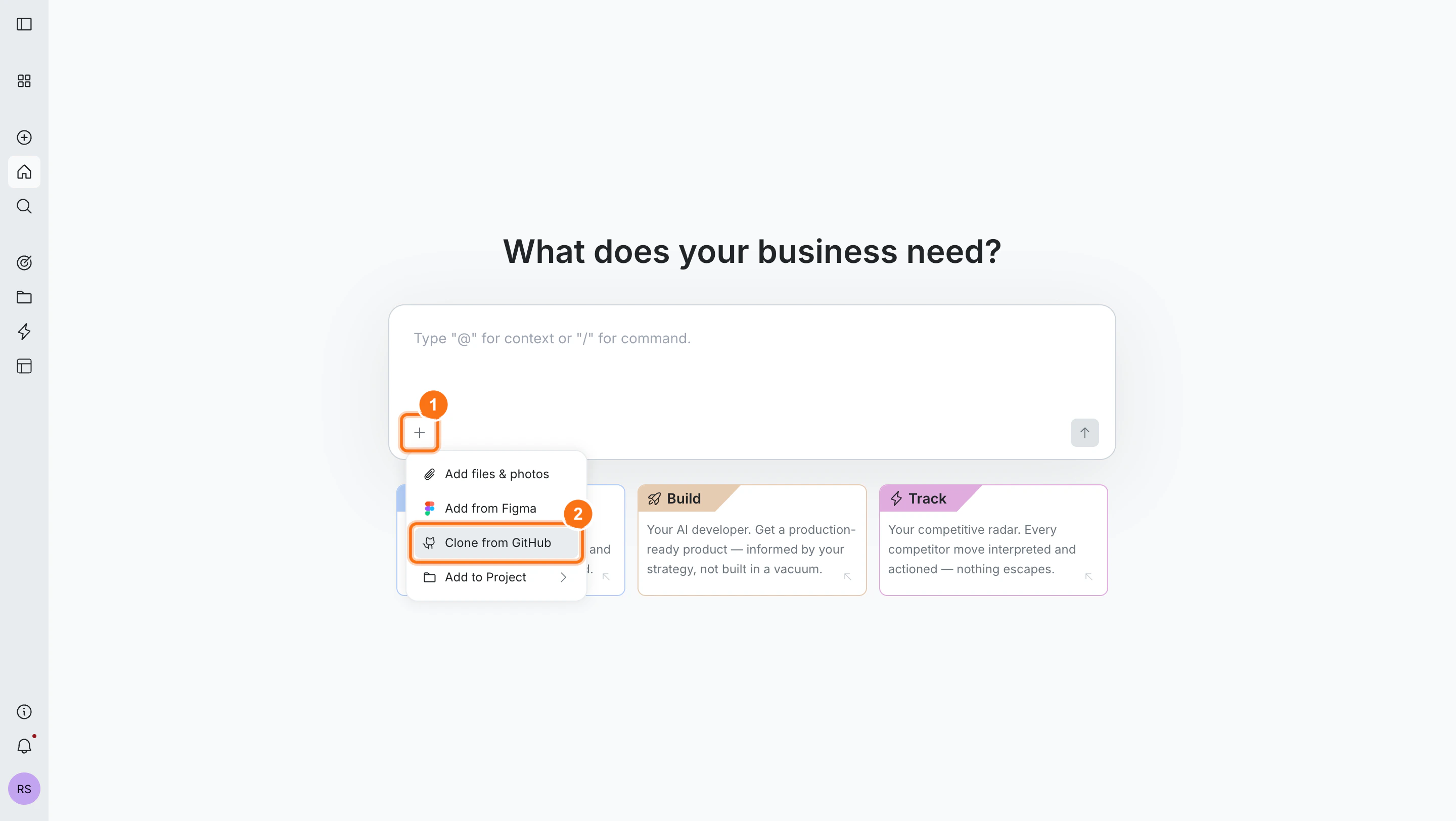This screenshot has width=1456, height=821.
Task: Open the plus attachment menu
Action: tap(420, 432)
